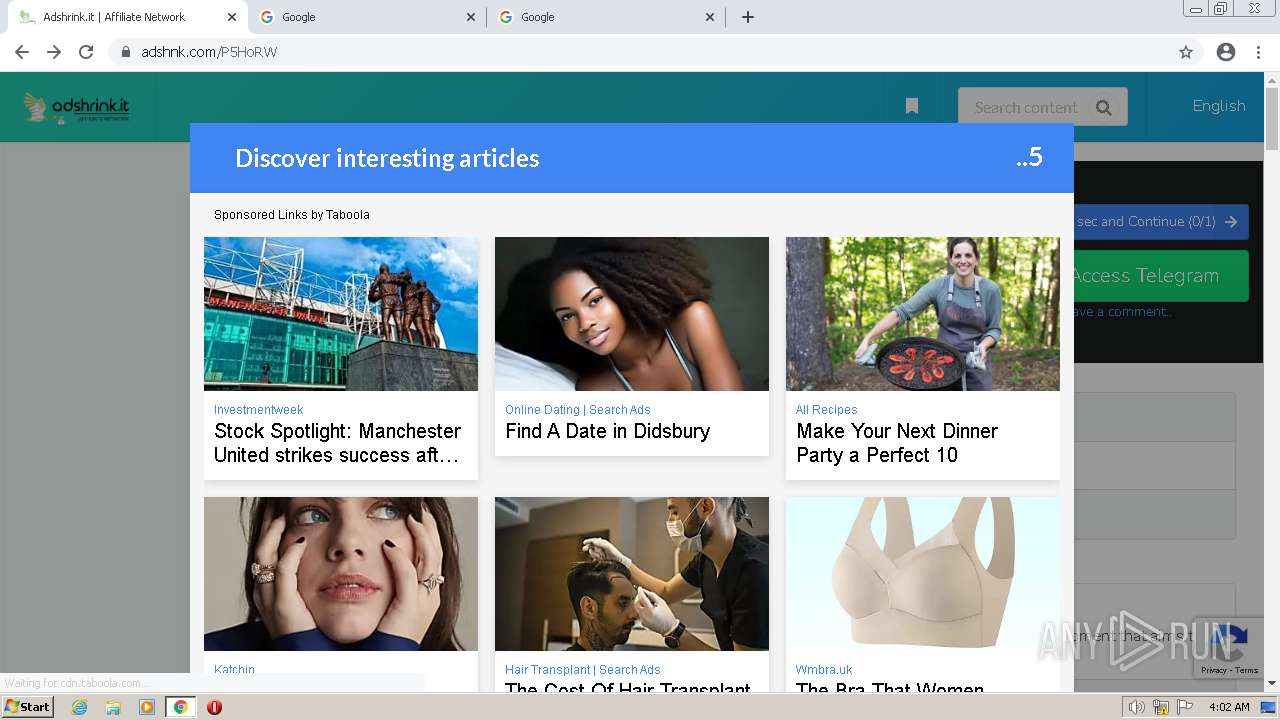Click the red Opera-style taskbar icon
1280x720 pixels.
[x=214, y=707]
